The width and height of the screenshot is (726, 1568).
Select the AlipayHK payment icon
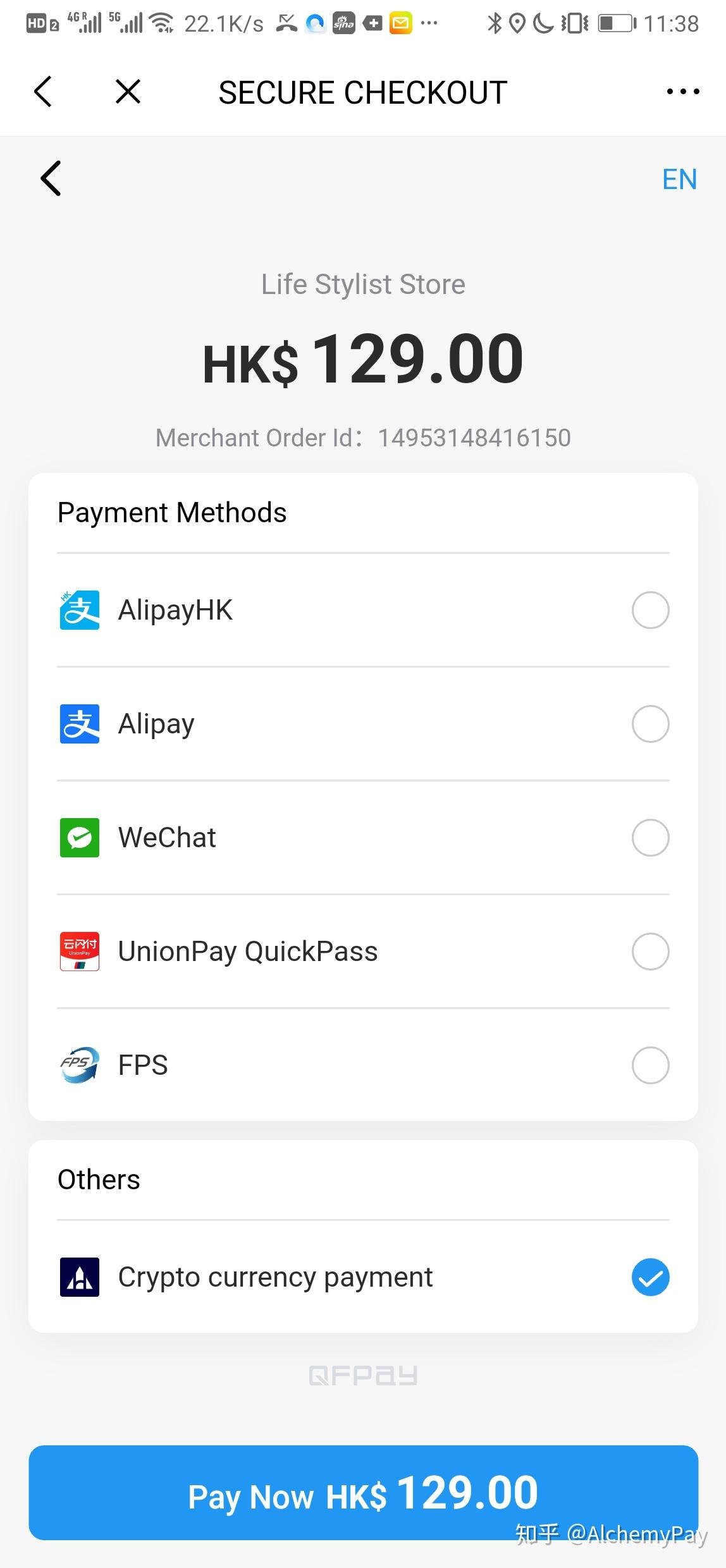78,609
